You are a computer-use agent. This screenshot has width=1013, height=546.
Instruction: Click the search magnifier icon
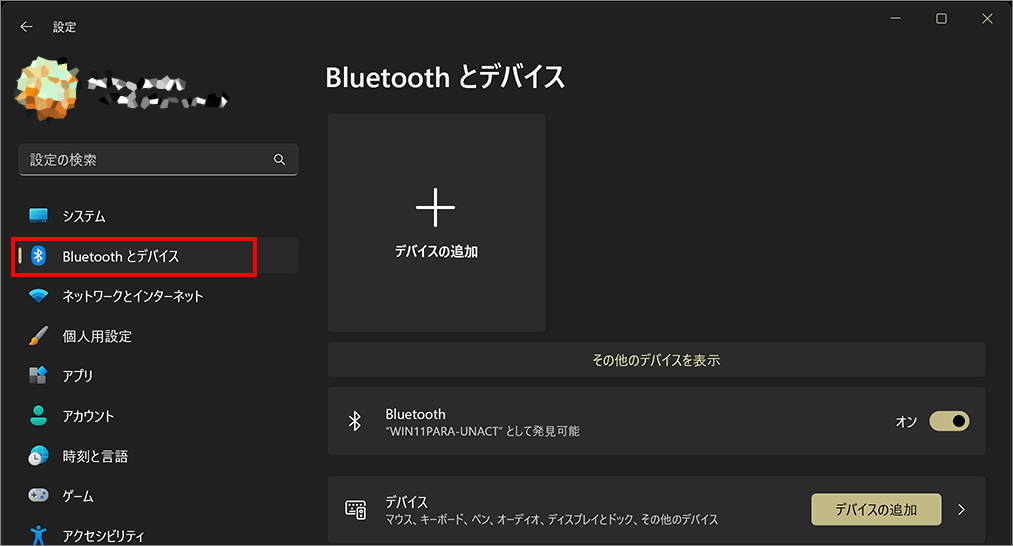click(279, 160)
